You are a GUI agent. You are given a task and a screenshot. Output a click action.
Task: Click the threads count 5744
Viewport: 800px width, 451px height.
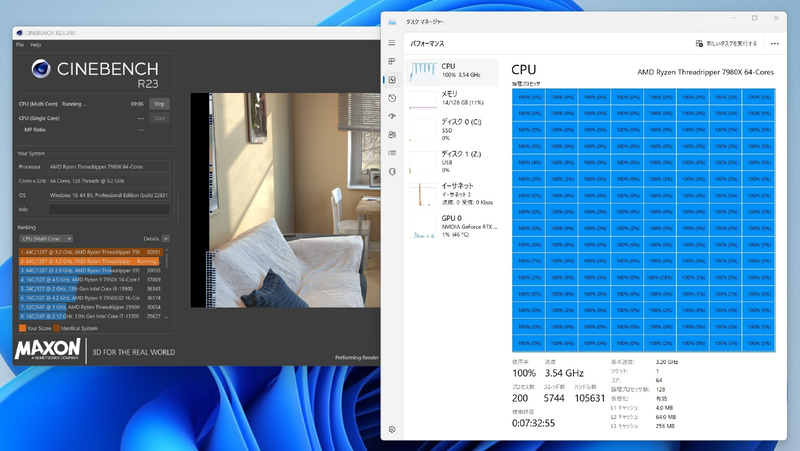tap(554, 398)
